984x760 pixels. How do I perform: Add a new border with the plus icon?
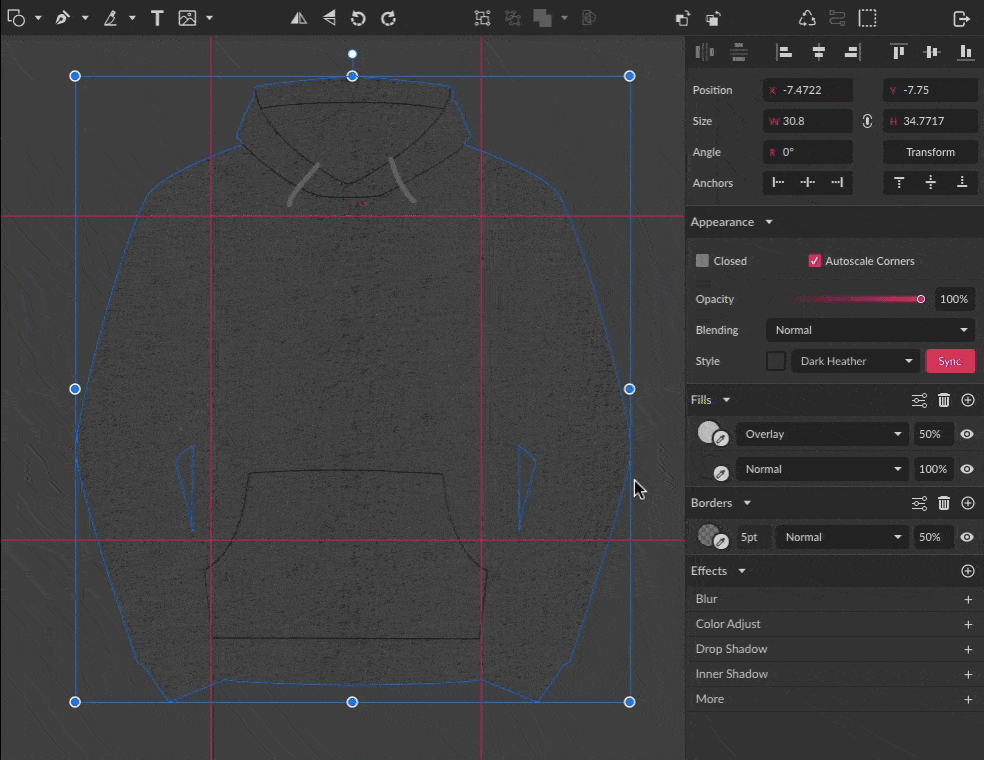point(967,503)
